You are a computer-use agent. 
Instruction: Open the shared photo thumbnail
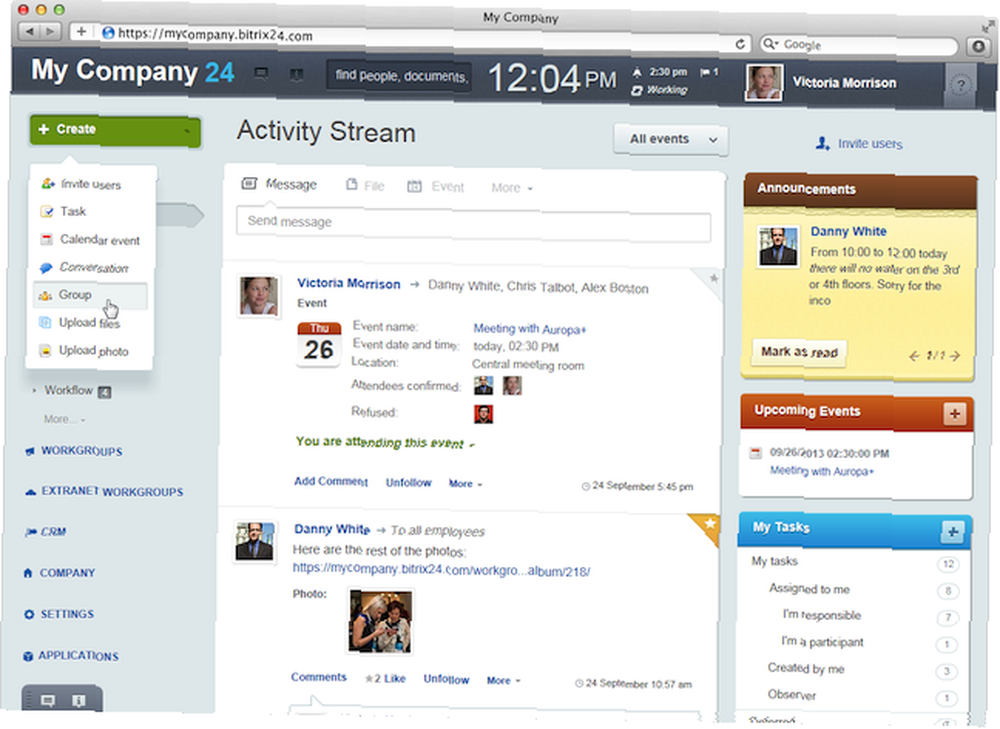coord(380,622)
